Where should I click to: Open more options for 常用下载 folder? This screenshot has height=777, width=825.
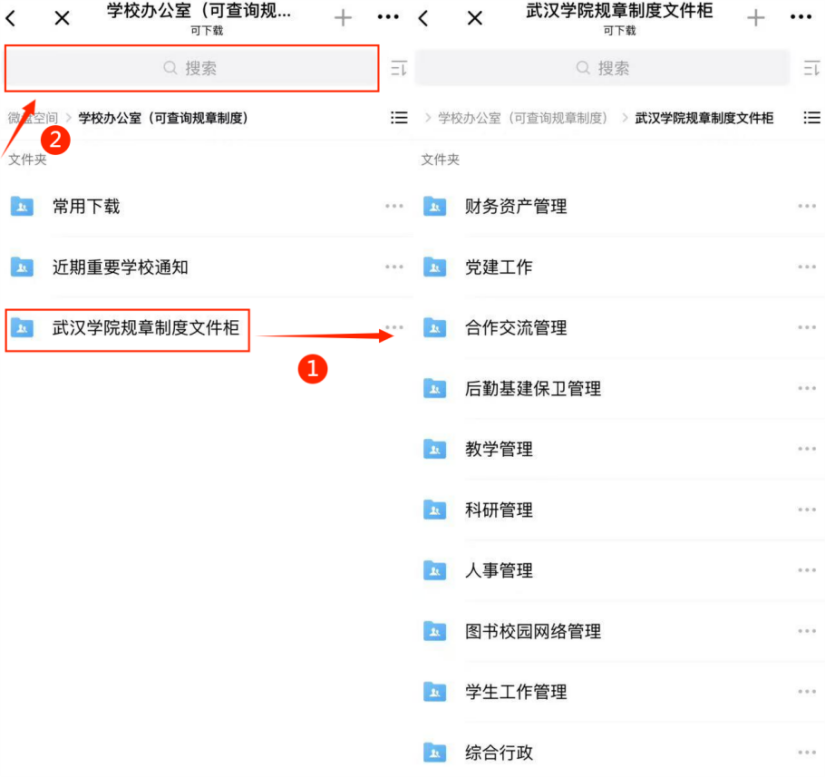click(x=394, y=206)
